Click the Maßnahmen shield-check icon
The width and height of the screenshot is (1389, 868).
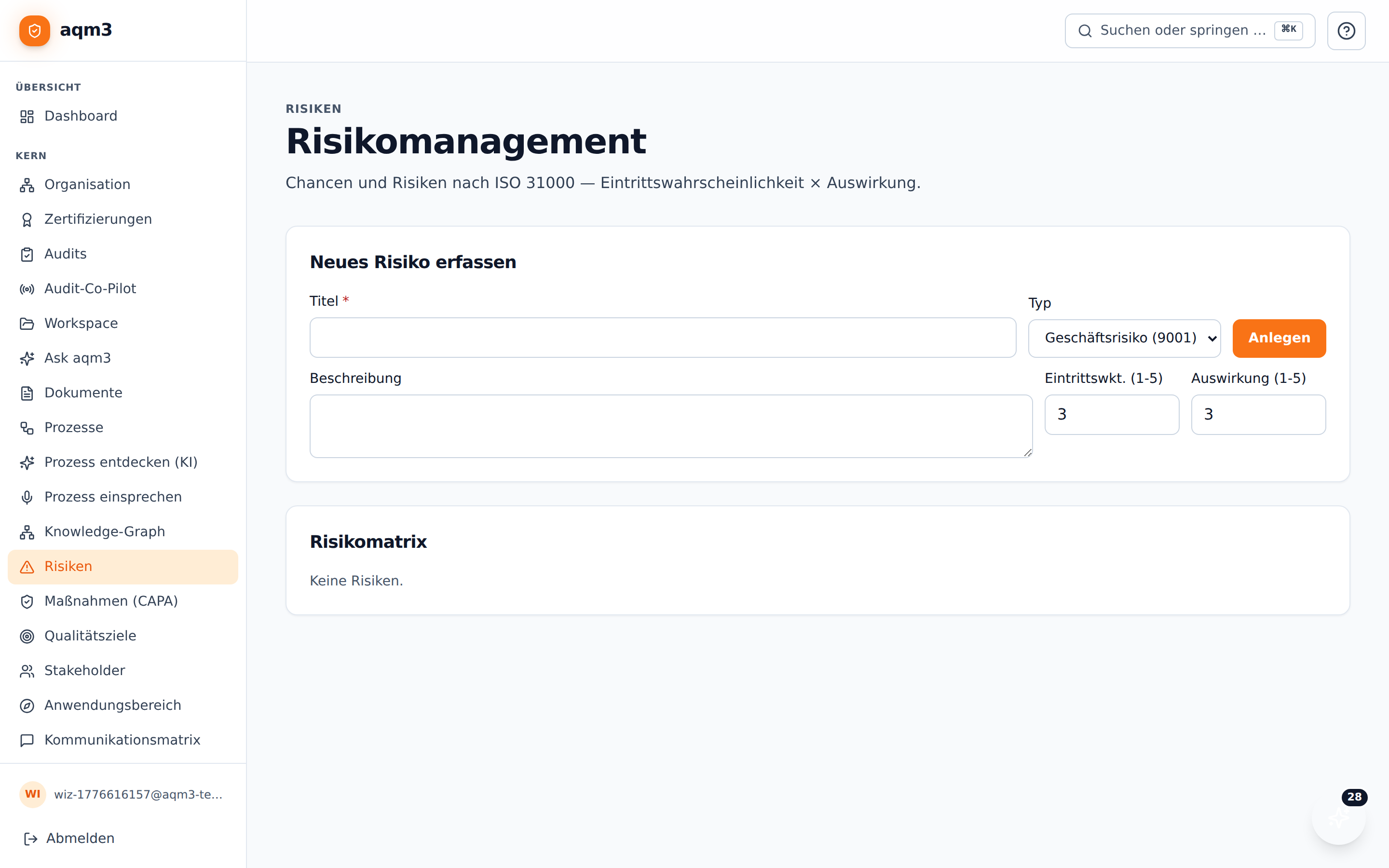(27, 602)
